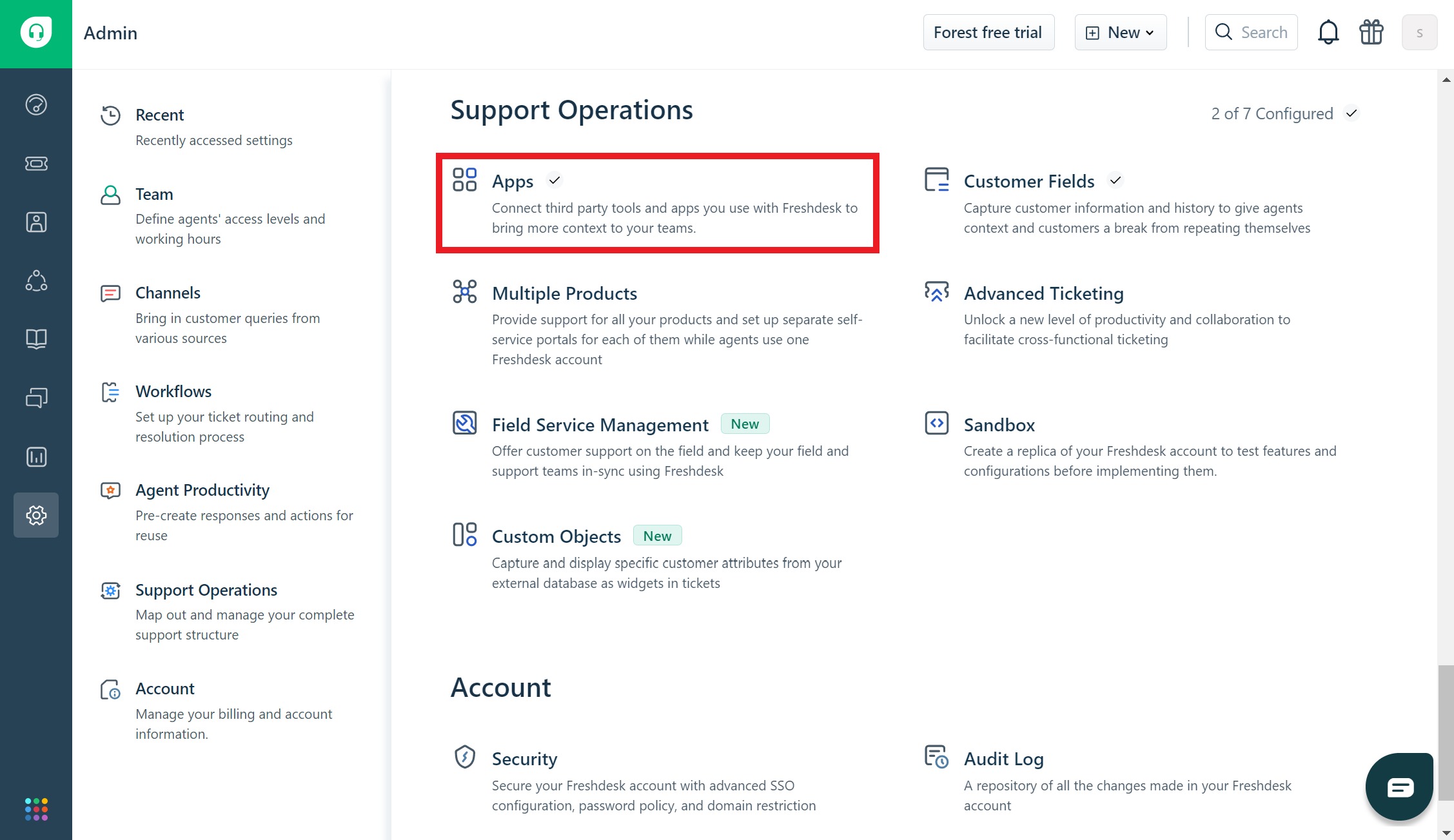This screenshot has width=1454, height=840.
Task: Open the chat support widget bubble
Action: pos(1399,786)
